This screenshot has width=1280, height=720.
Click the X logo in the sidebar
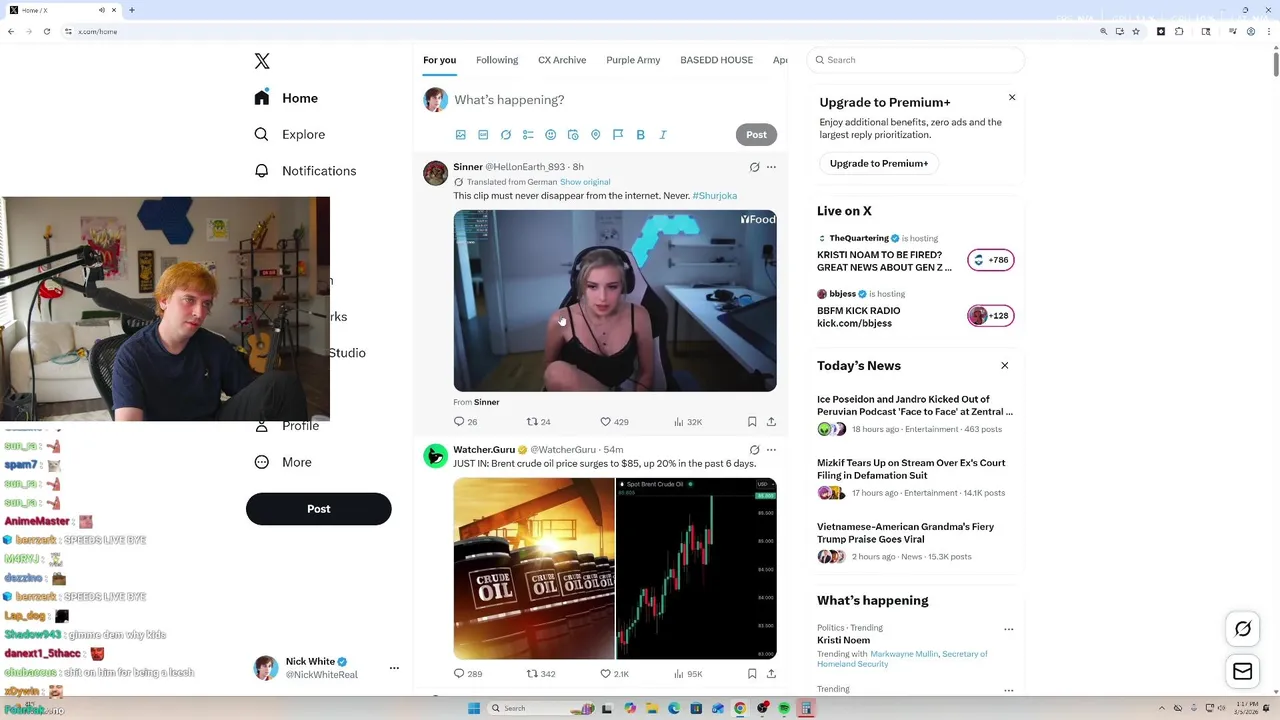pyautogui.click(x=262, y=61)
